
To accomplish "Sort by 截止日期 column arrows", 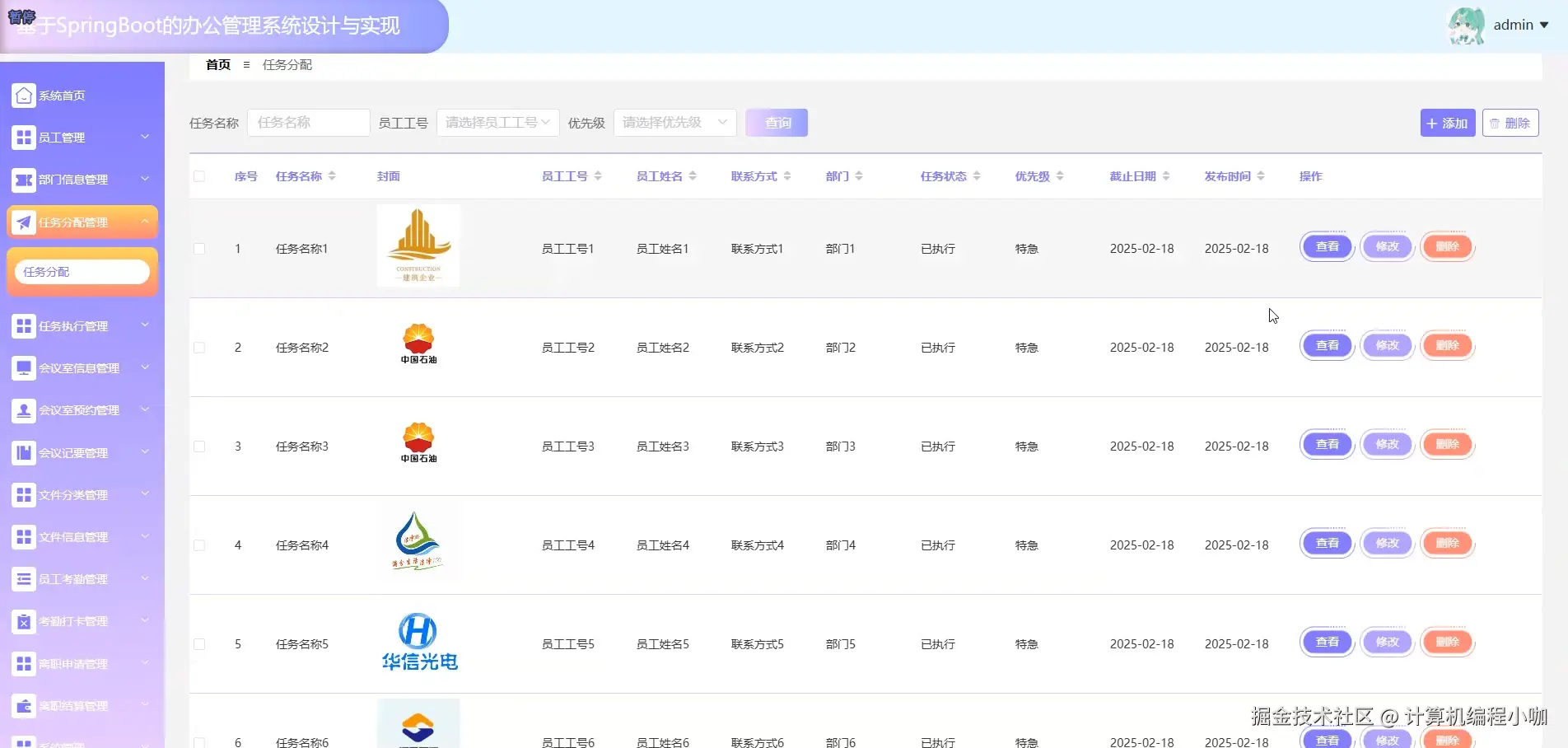I will click(1166, 176).
